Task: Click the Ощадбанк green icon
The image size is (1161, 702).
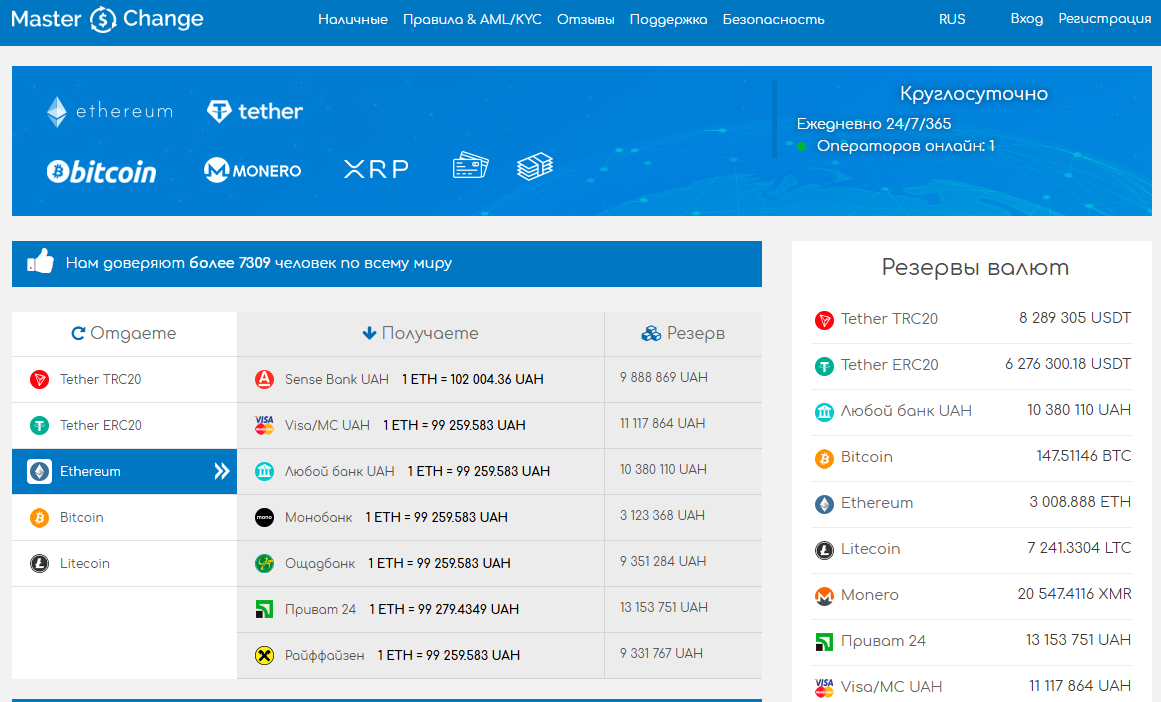Action: coord(264,564)
